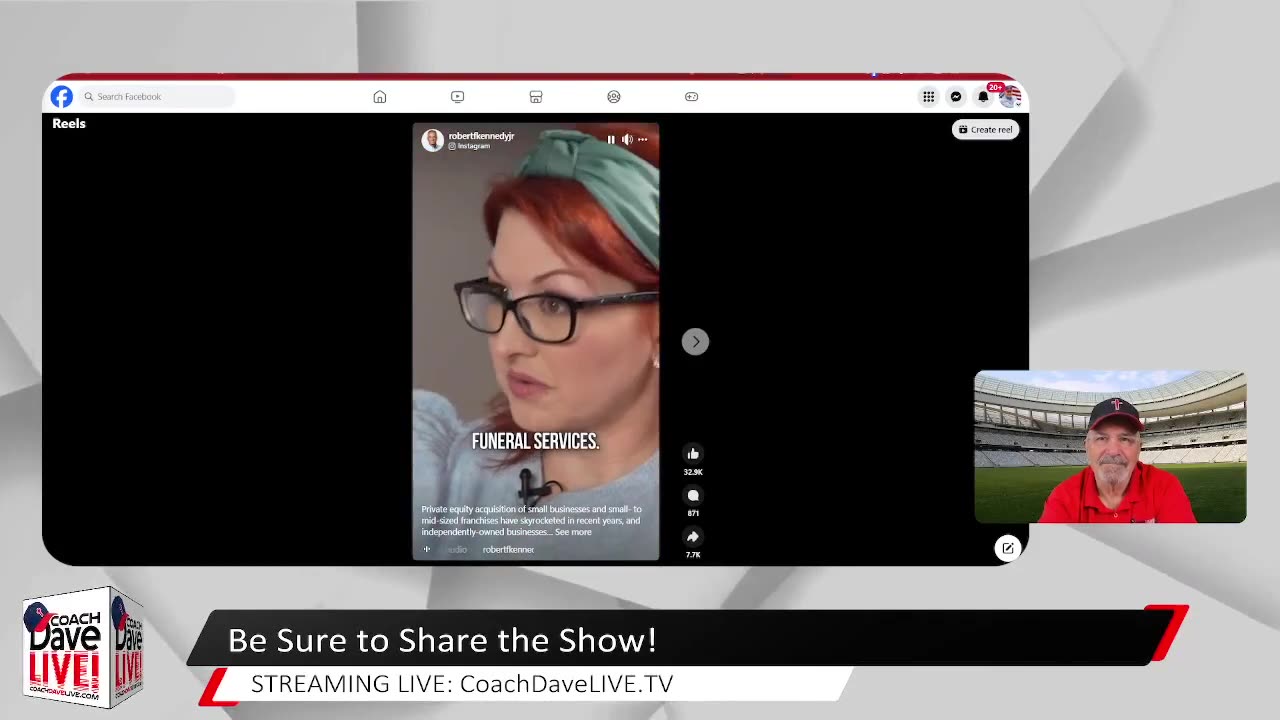Click the 871 comments count
The height and width of the screenshot is (720, 1280).
693,513
